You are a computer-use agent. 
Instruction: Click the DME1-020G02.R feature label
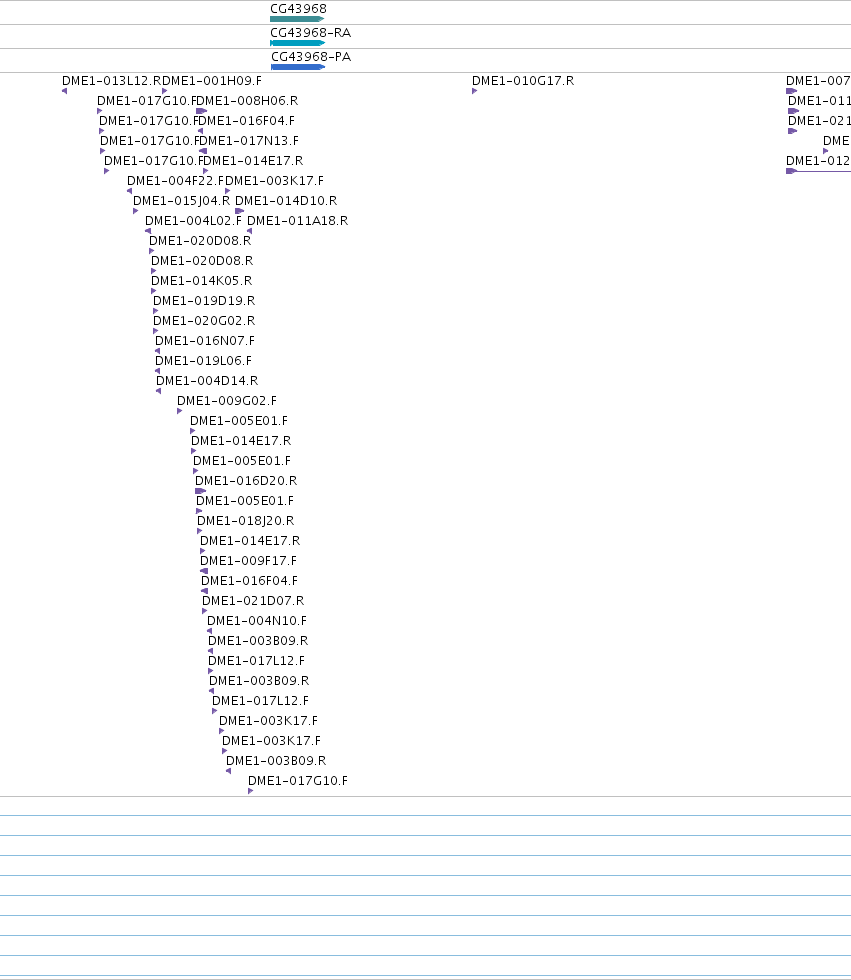(204, 321)
